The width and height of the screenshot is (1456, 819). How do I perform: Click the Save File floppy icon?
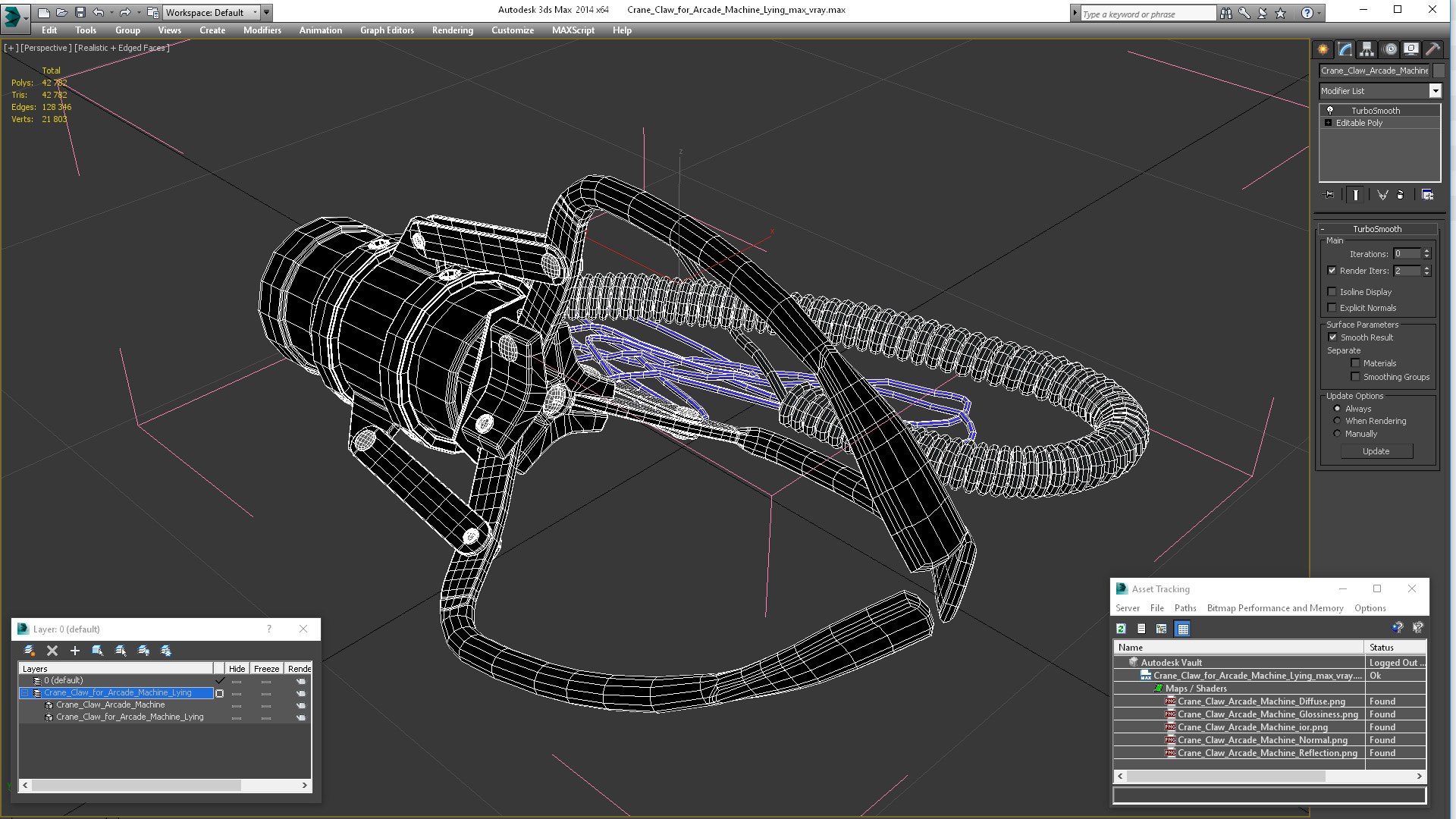point(80,12)
